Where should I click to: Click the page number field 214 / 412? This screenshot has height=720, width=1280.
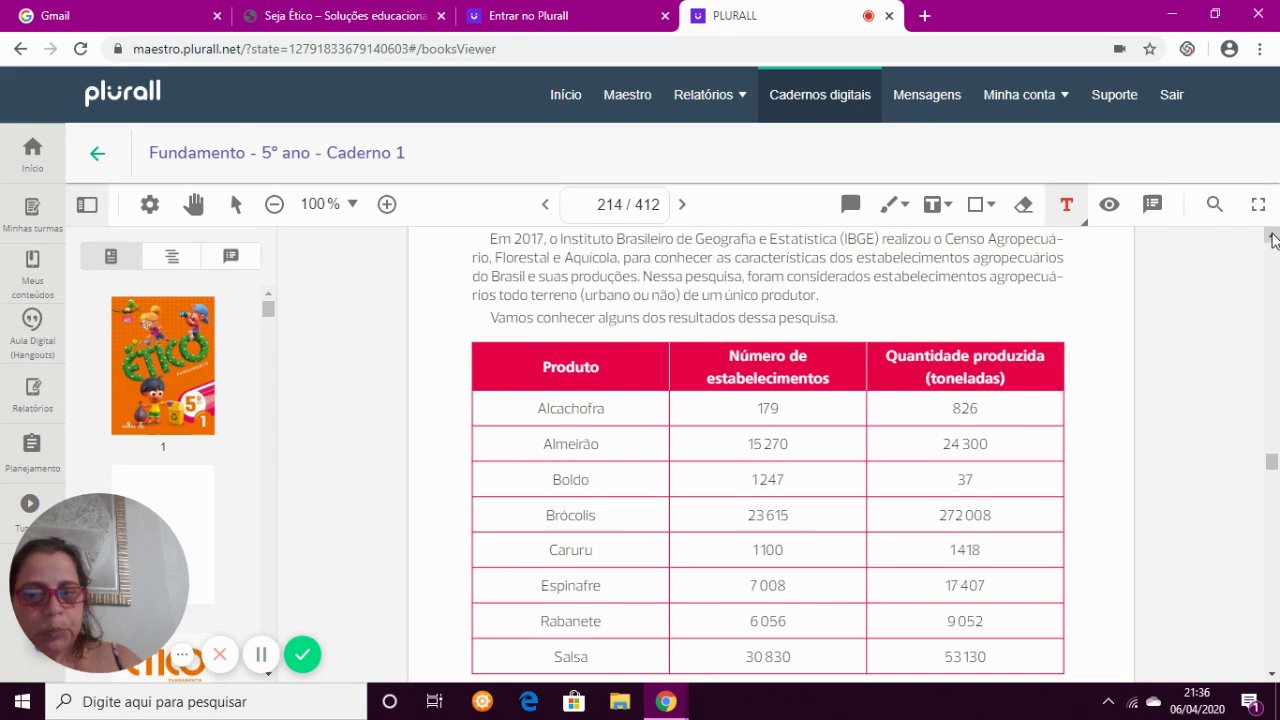[x=614, y=204]
